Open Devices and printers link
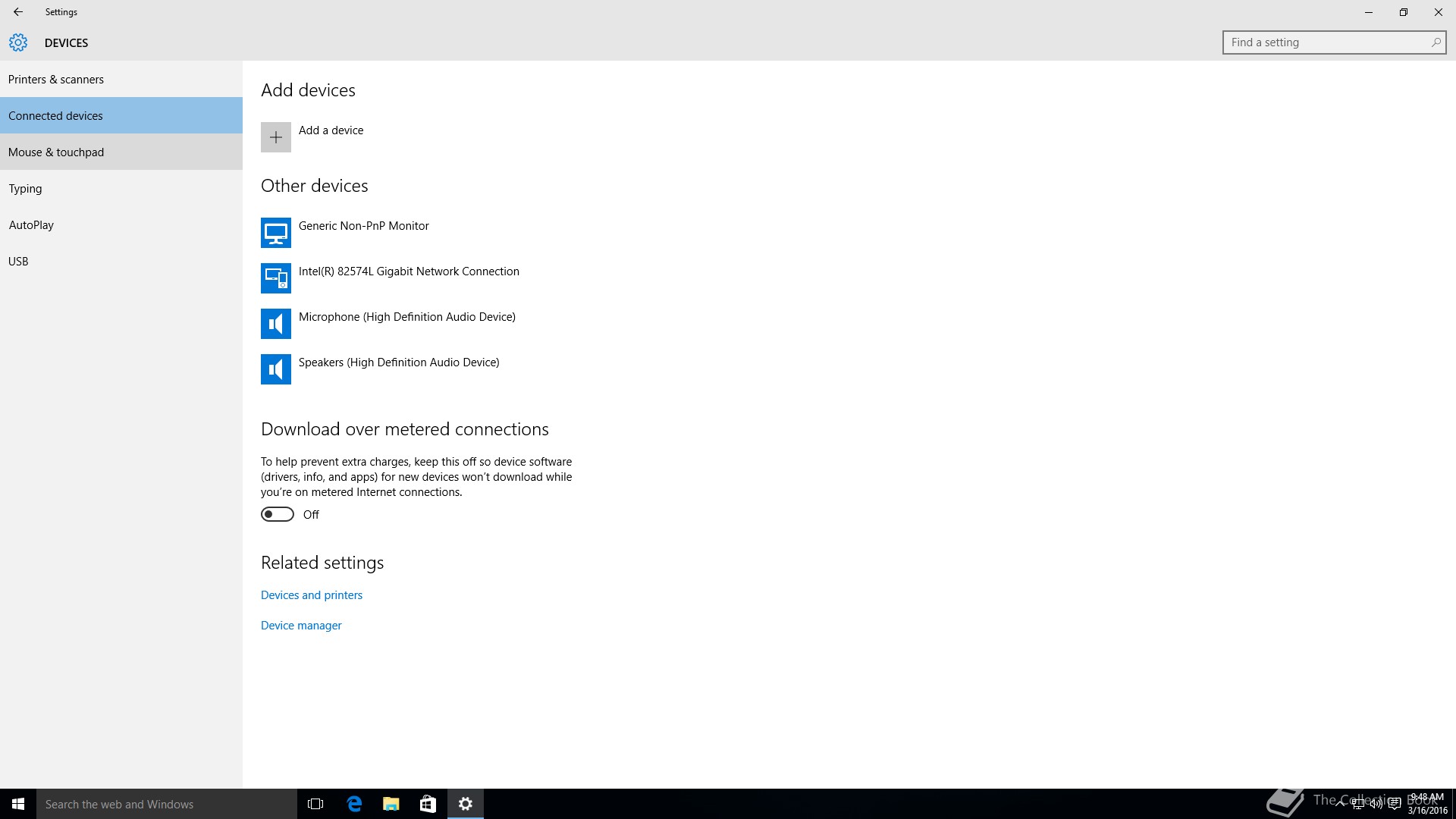The width and height of the screenshot is (1456, 819). pos(312,595)
